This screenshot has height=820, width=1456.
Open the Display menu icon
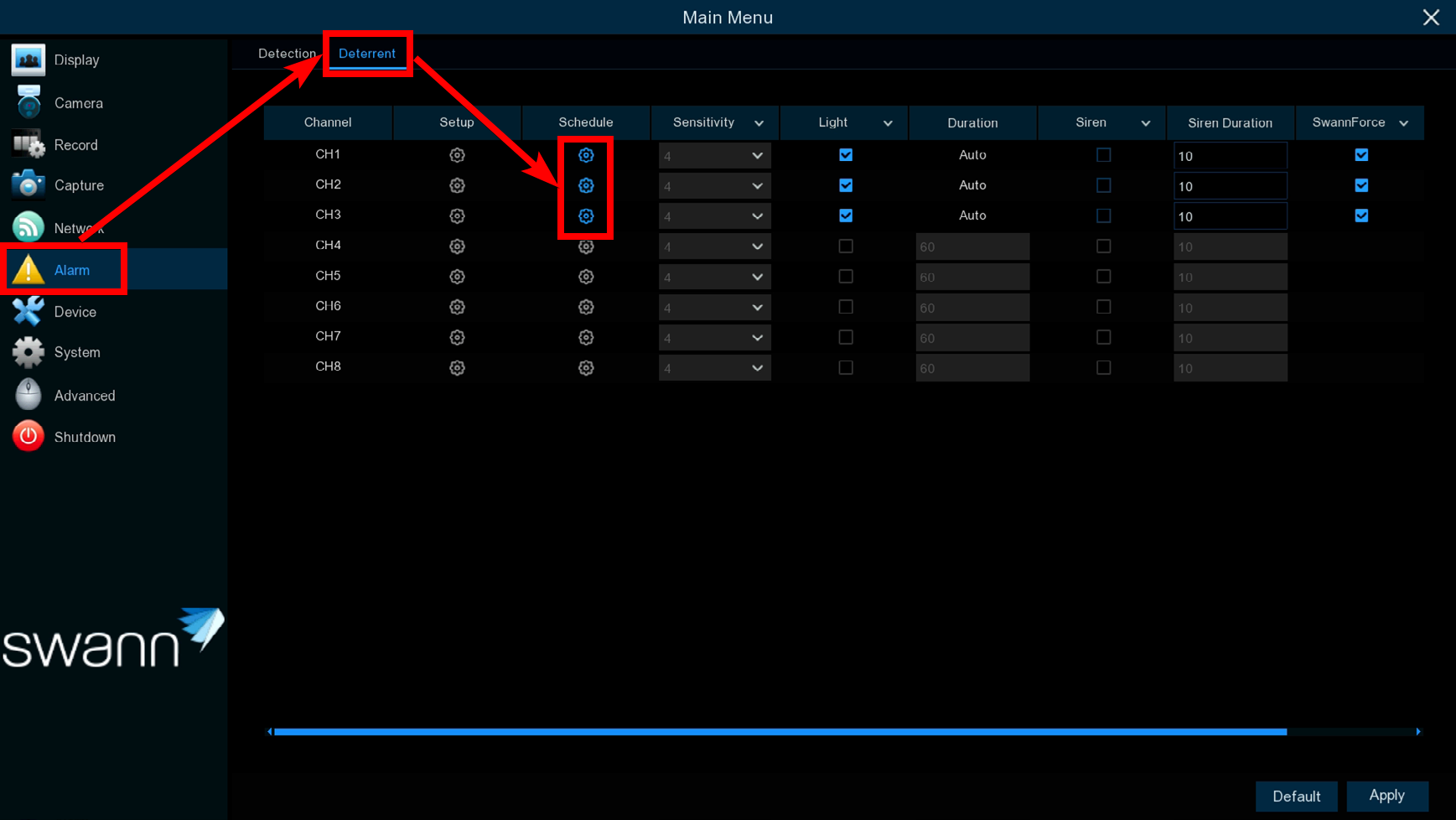coord(28,60)
